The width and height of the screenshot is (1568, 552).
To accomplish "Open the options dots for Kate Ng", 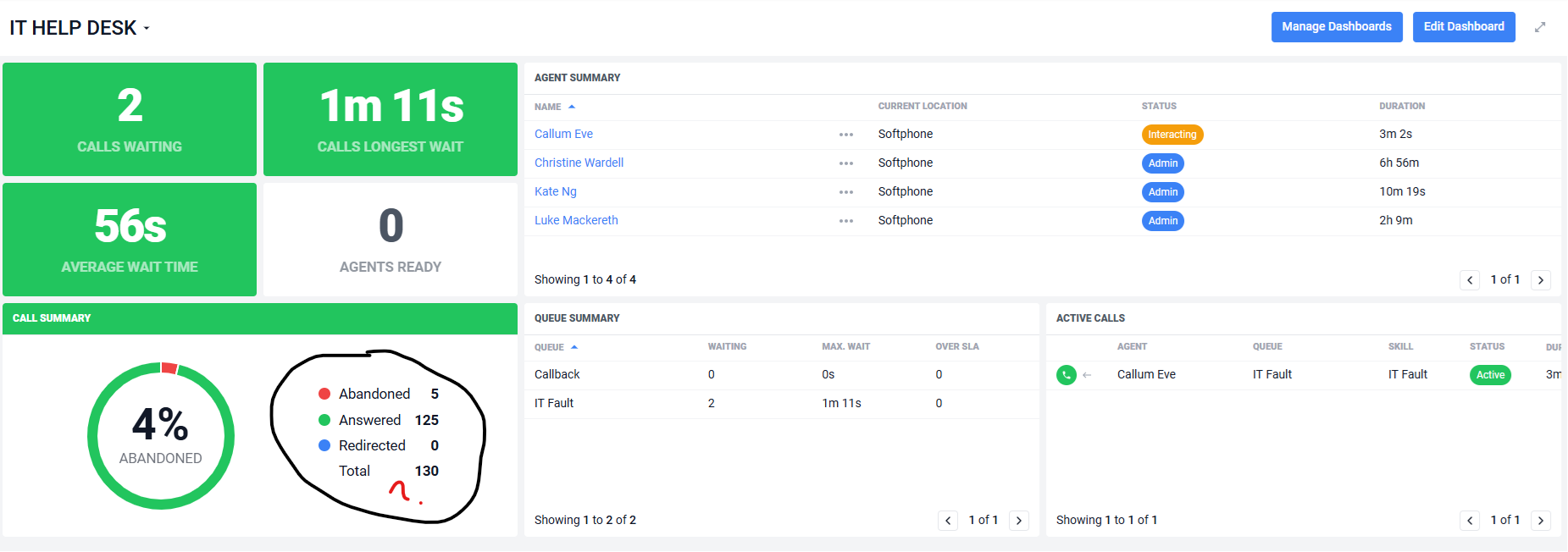I will pos(845,192).
